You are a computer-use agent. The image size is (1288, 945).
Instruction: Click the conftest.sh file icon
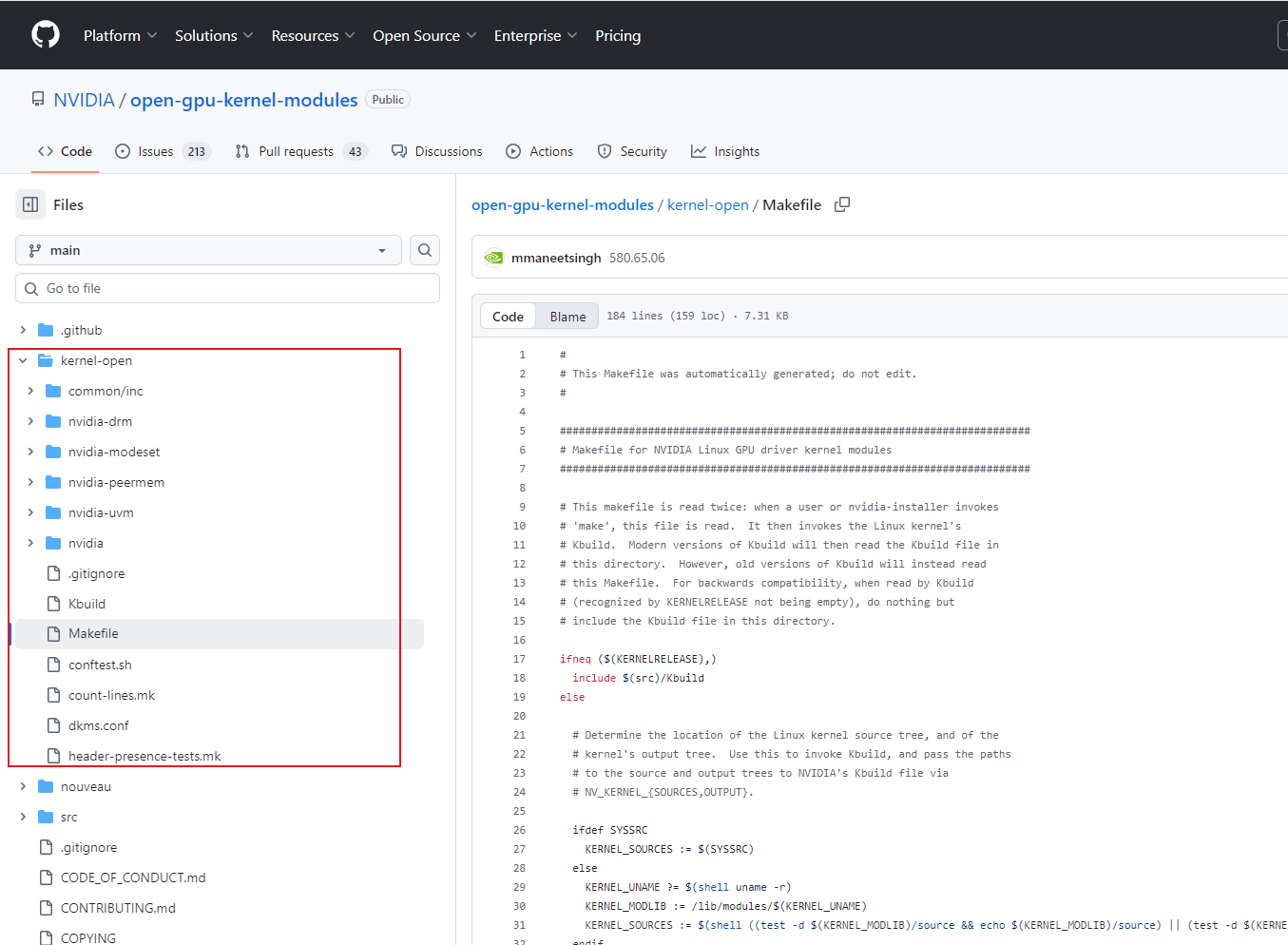[53, 665]
